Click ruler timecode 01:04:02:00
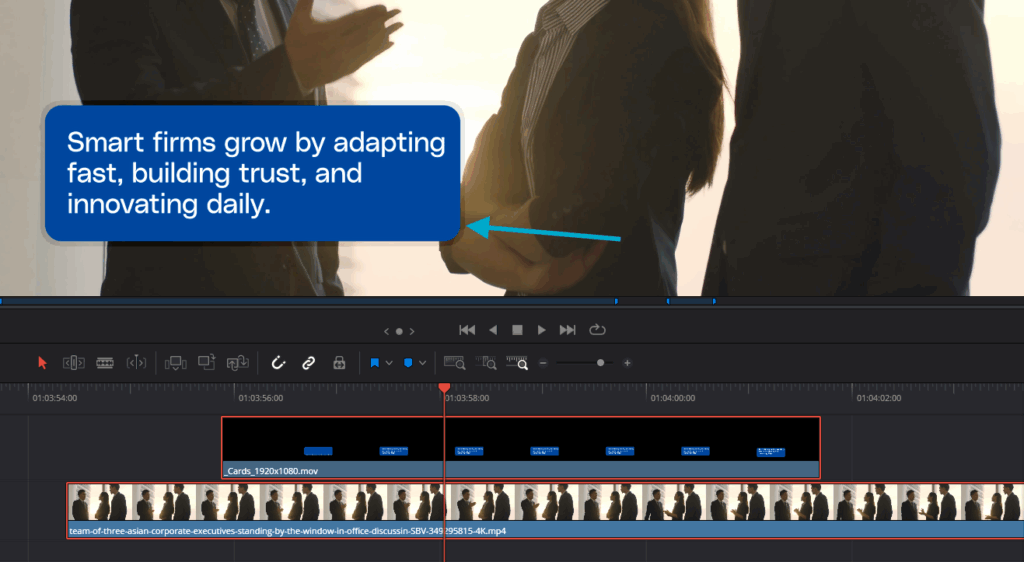 (x=879, y=398)
